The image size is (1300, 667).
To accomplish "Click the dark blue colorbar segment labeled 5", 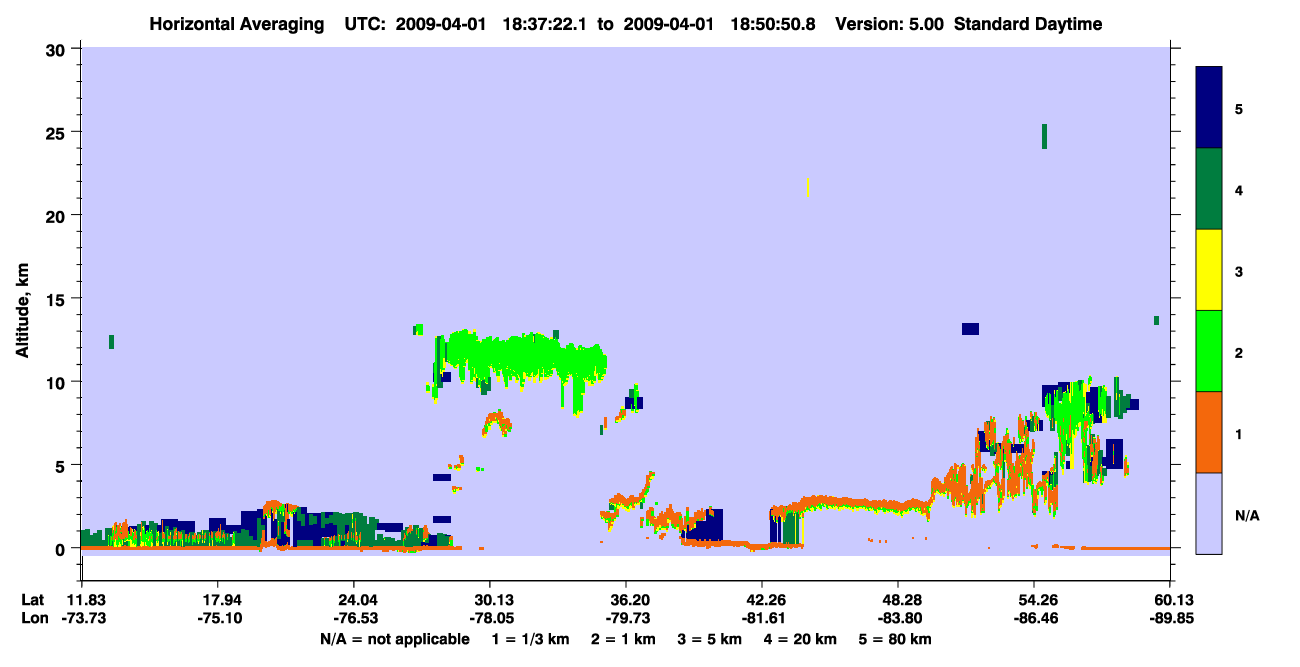I will [x=1209, y=108].
